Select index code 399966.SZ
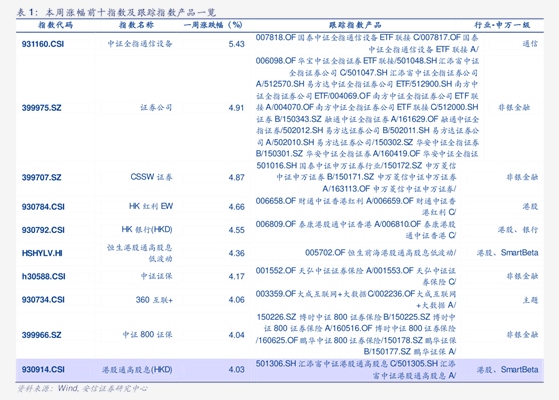Screen dimensions: 559x400 click(41, 335)
